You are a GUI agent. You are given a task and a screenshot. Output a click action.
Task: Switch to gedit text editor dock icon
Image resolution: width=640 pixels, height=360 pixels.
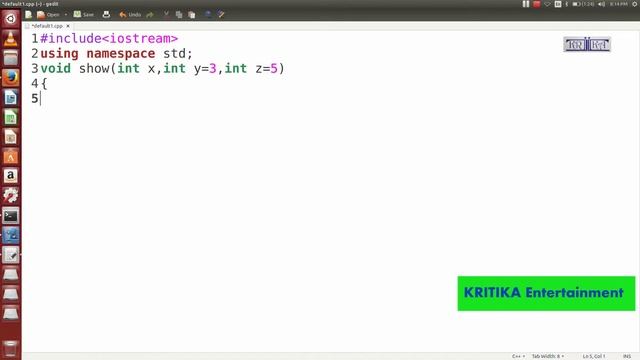click(x=11, y=255)
